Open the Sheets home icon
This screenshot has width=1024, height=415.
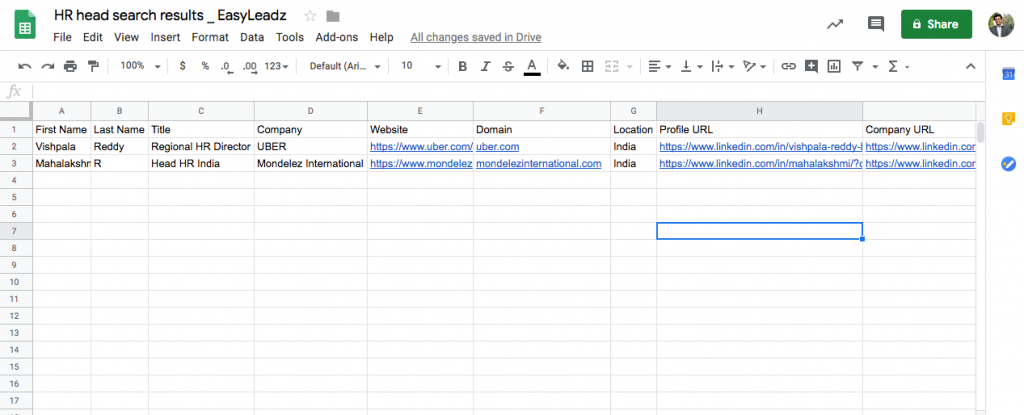(25, 26)
